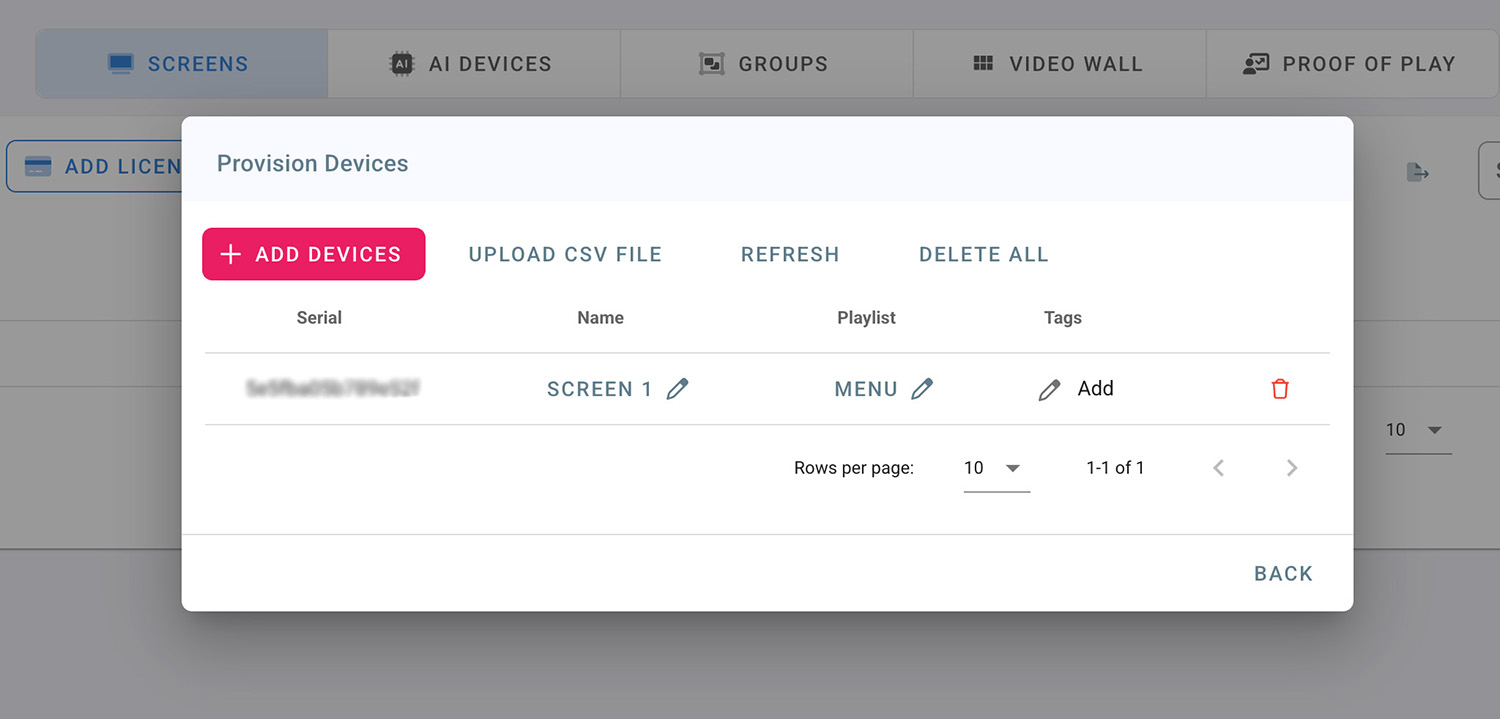Click the next page chevron in pagination
Screen dimensions: 1500x719
pyautogui.click(x=1292, y=467)
